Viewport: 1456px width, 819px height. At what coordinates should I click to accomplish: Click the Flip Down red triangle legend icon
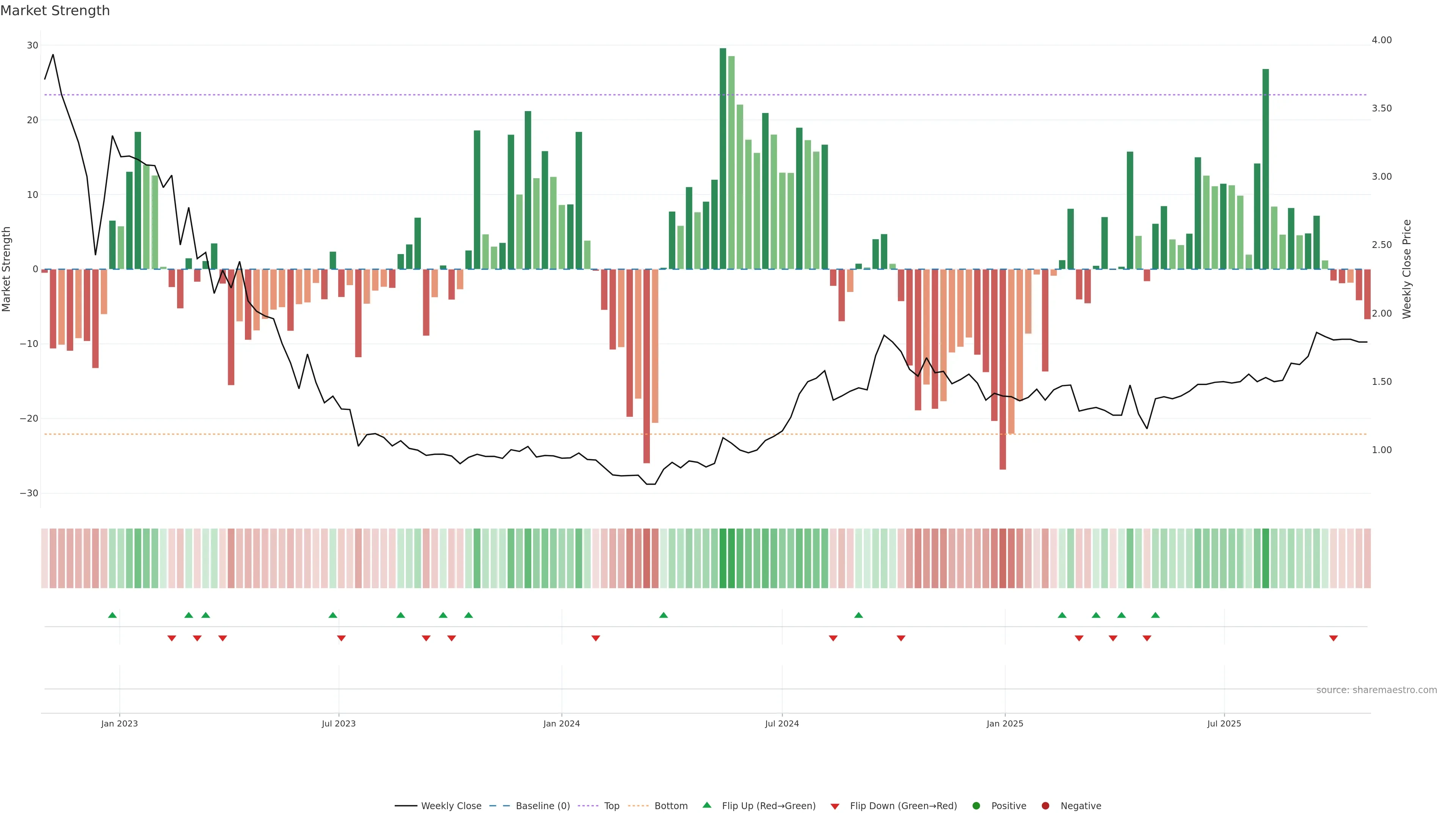[x=835, y=806]
